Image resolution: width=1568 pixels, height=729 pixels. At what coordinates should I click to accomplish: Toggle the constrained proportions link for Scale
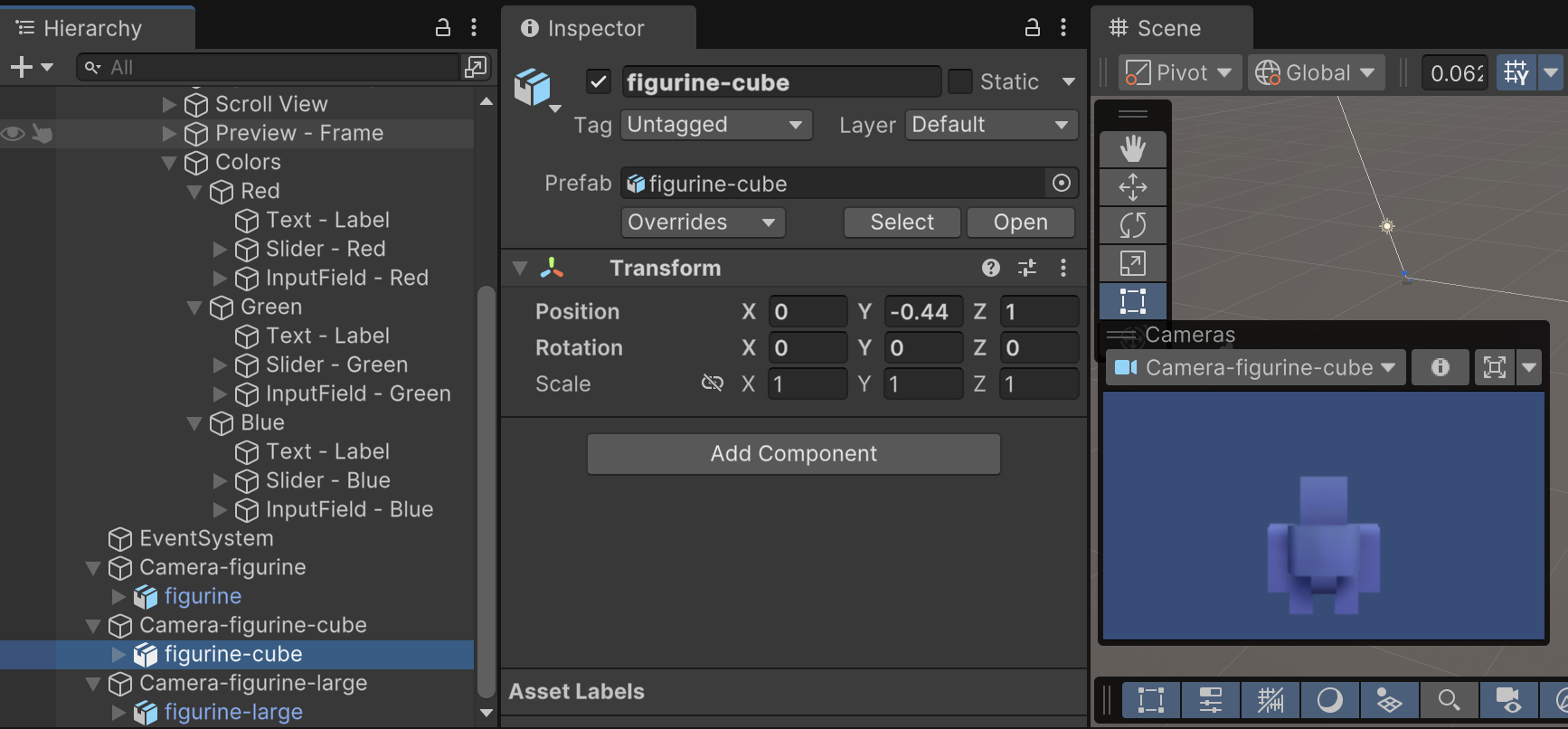coord(713,383)
